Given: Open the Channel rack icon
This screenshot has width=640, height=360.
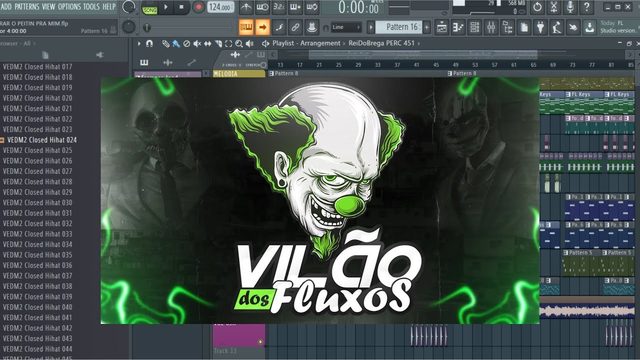Looking at the screenshot, I should [475, 27].
